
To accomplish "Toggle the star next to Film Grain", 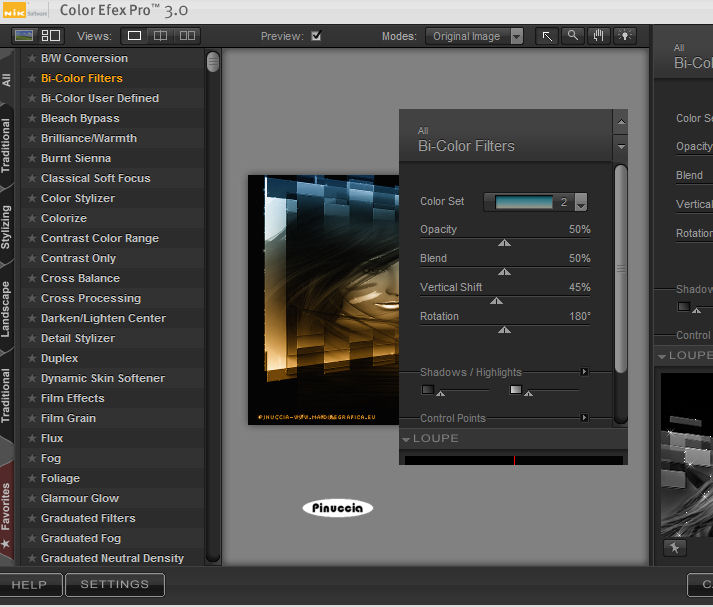I will (x=32, y=418).
